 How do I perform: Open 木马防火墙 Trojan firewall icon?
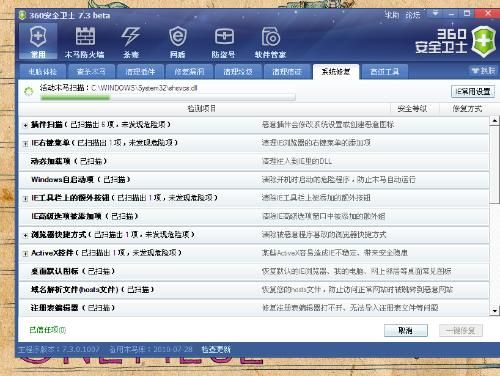pos(85,43)
